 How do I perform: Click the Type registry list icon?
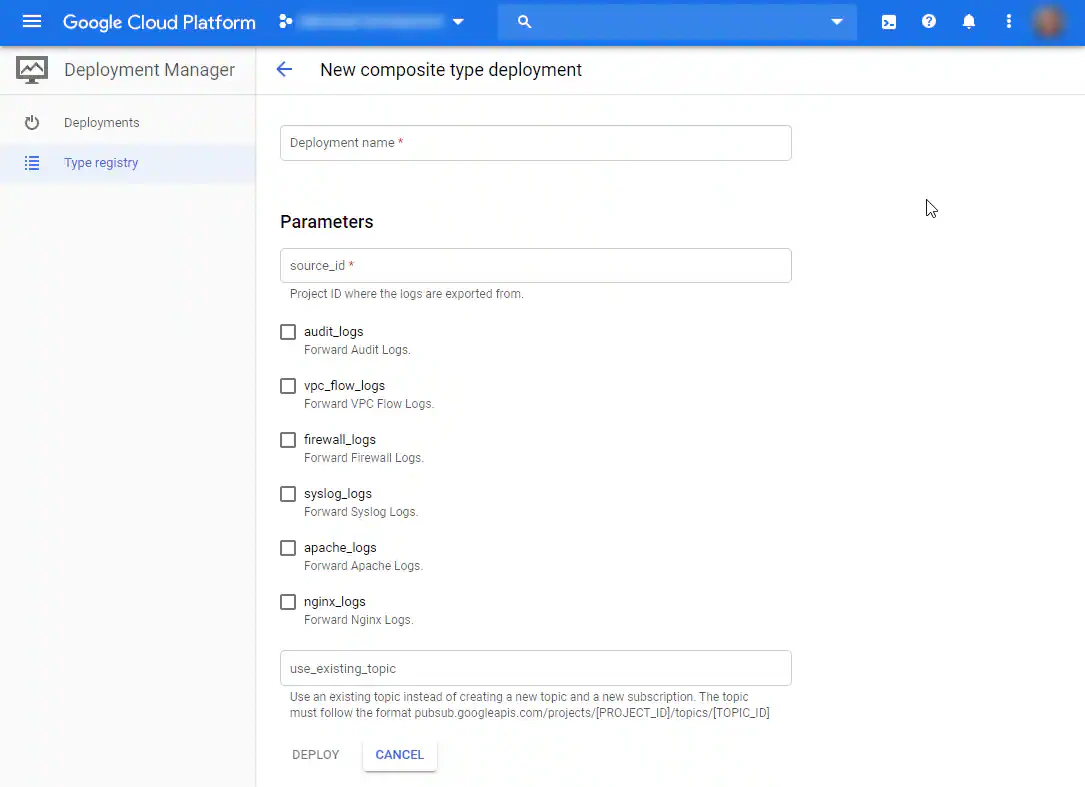tap(32, 163)
